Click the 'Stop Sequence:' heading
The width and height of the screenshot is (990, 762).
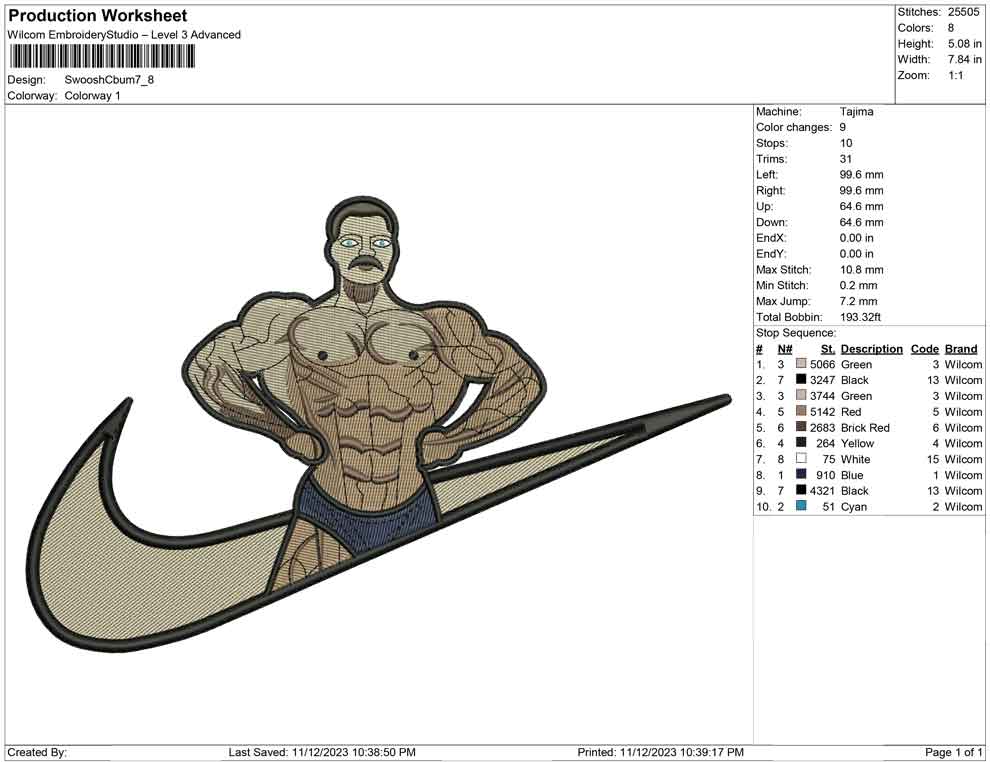pyautogui.click(x=796, y=333)
